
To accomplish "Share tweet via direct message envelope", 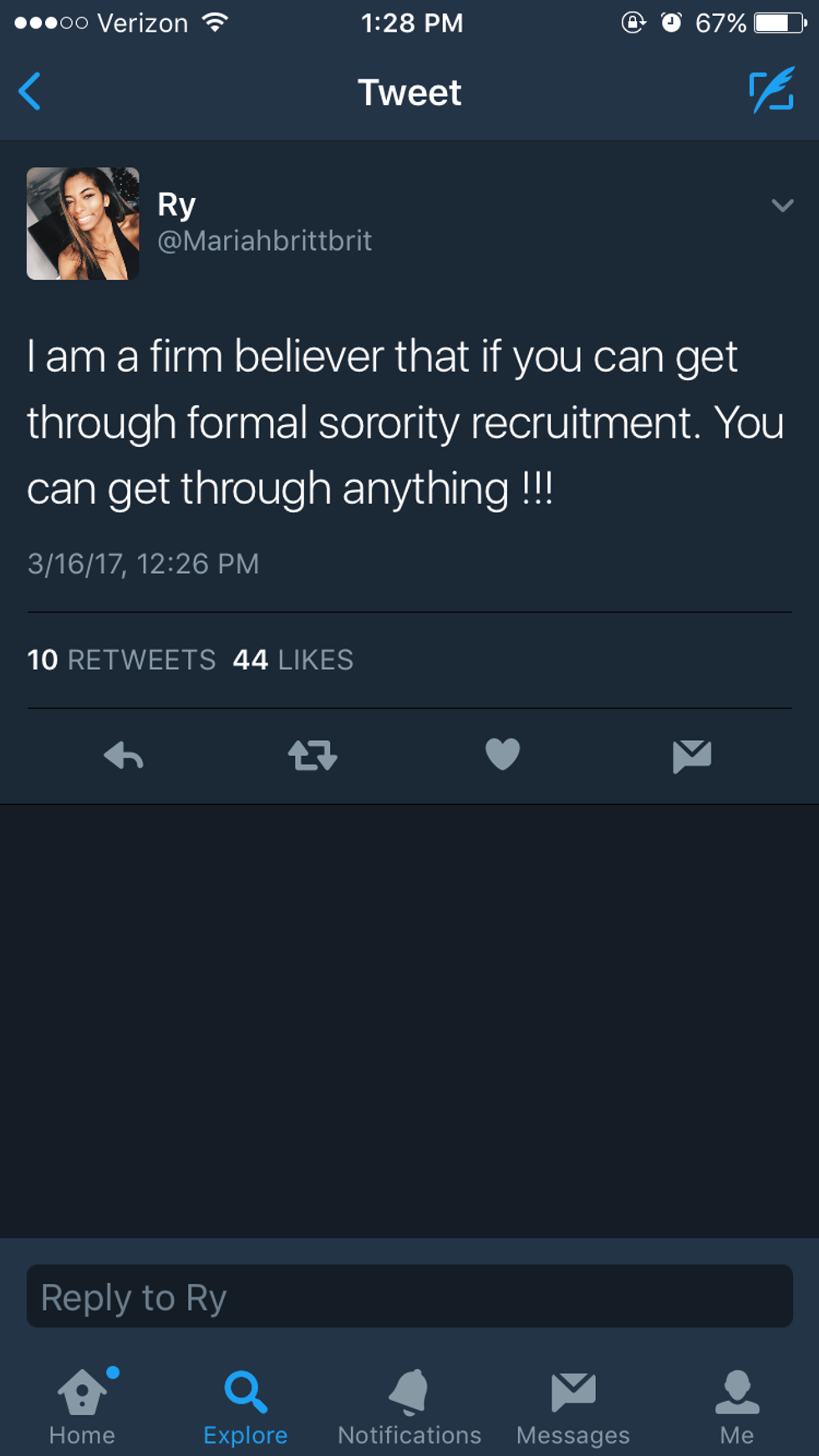I will tap(692, 756).
